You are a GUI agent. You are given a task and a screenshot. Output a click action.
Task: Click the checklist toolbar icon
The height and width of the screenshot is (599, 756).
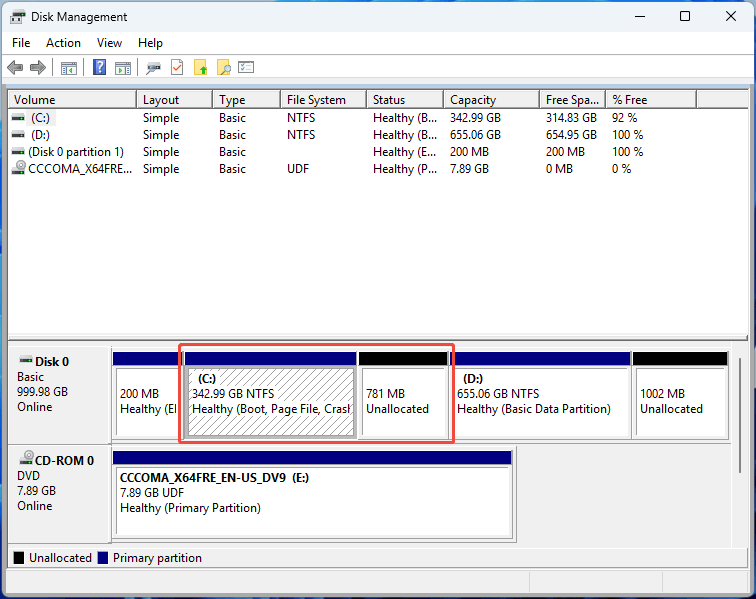[x=246, y=67]
